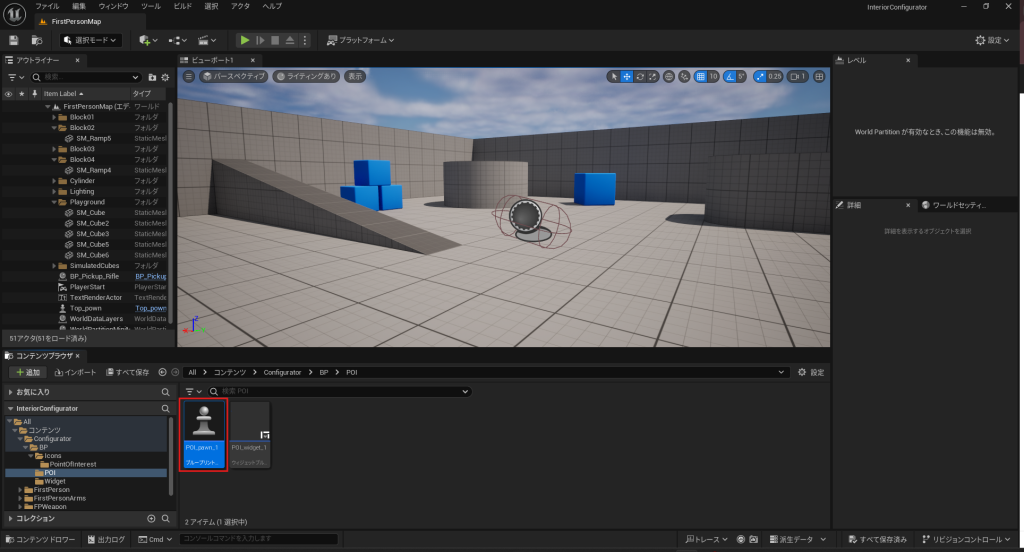Select the rotate gizmo tool in the viewport
Viewport: 1024px width, 552px height.
(x=640, y=76)
